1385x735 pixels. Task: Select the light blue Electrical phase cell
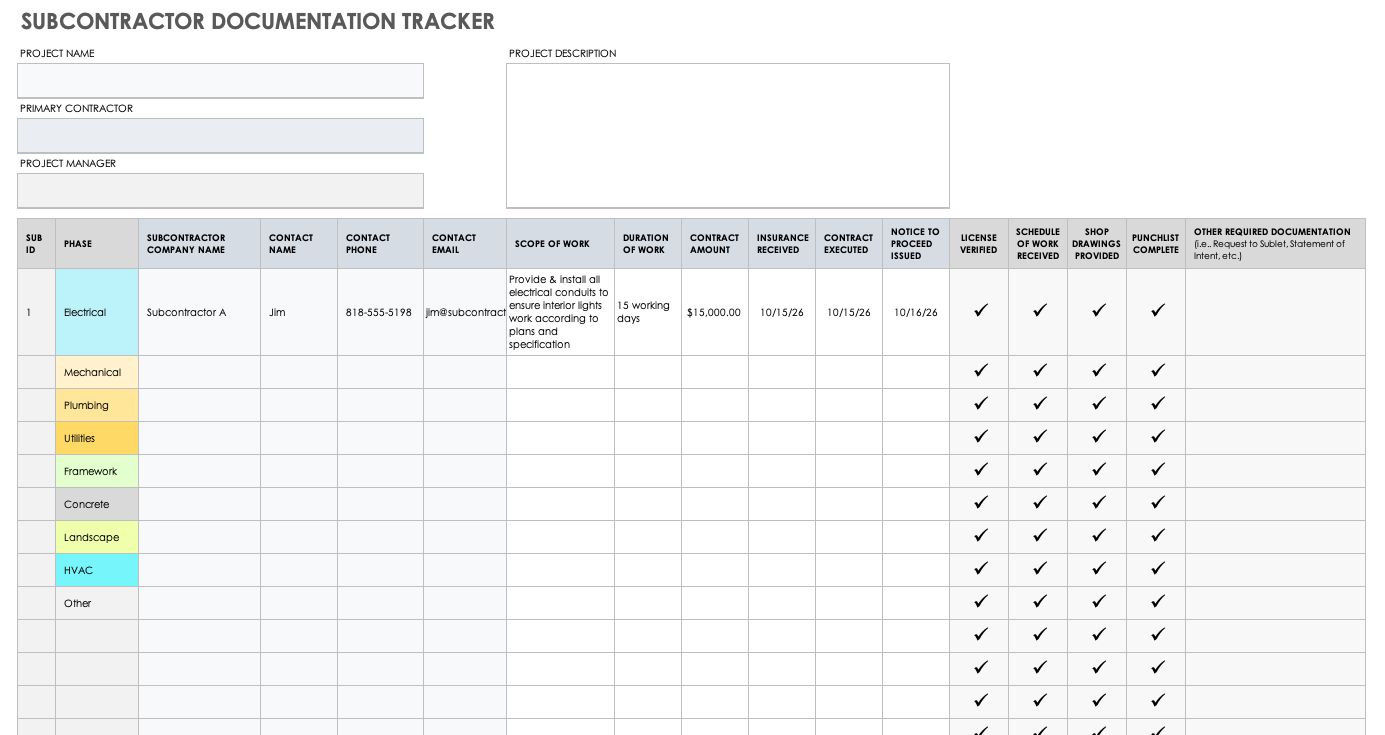coord(97,312)
